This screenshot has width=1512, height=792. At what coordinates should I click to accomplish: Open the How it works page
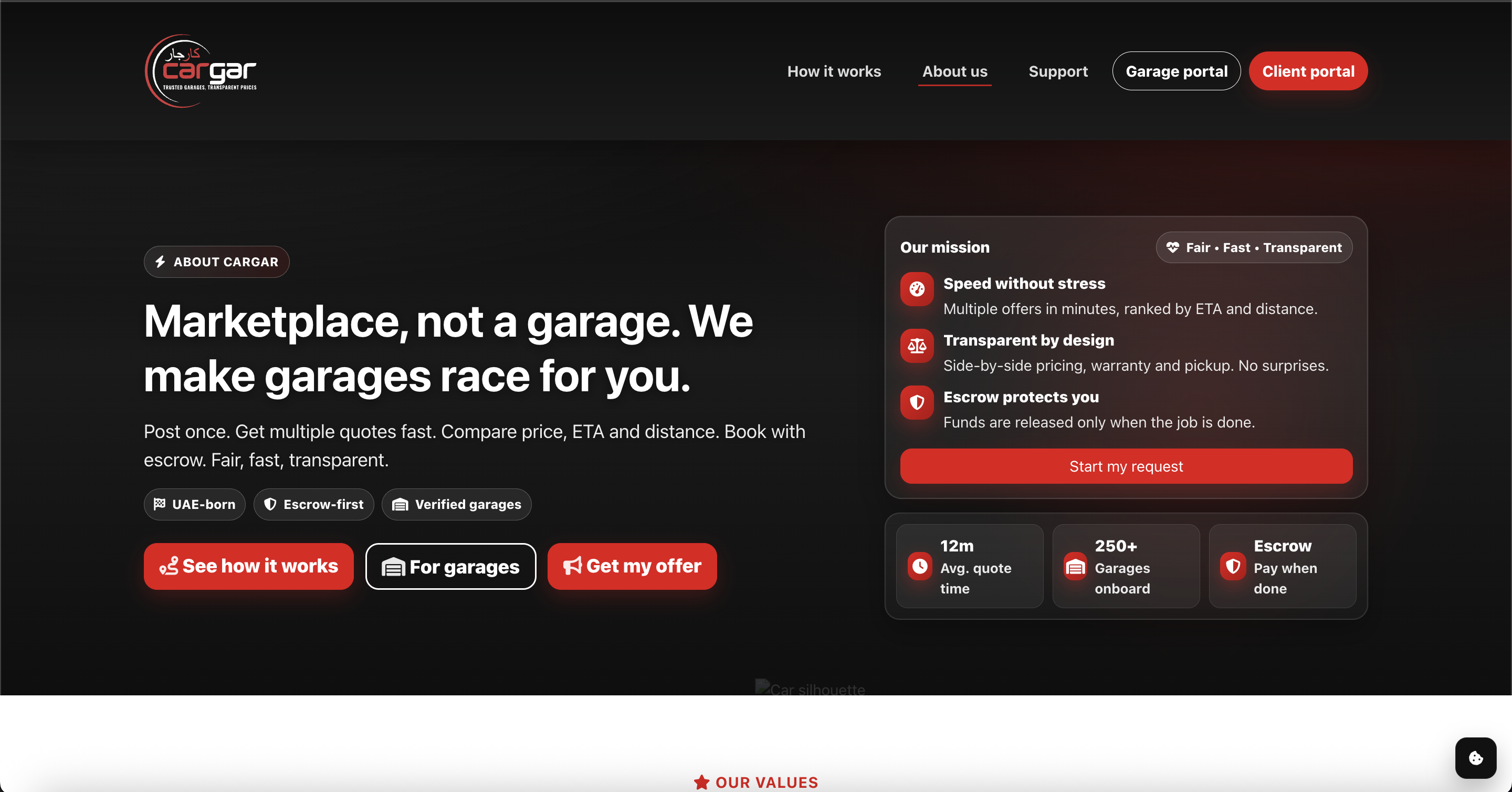coord(834,71)
